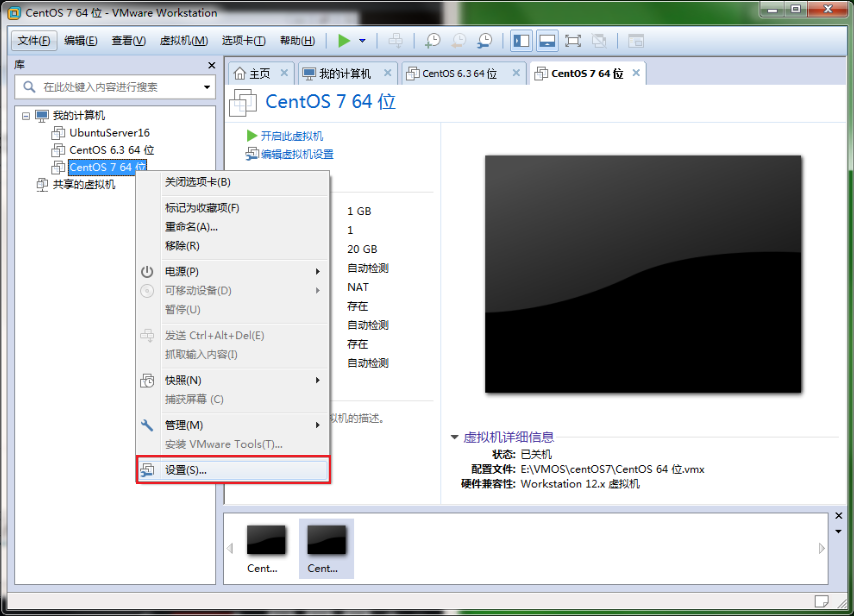Click the send Ctrl+Alt+Del toolbar icon
This screenshot has height=616, width=854.
click(x=395, y=41)
